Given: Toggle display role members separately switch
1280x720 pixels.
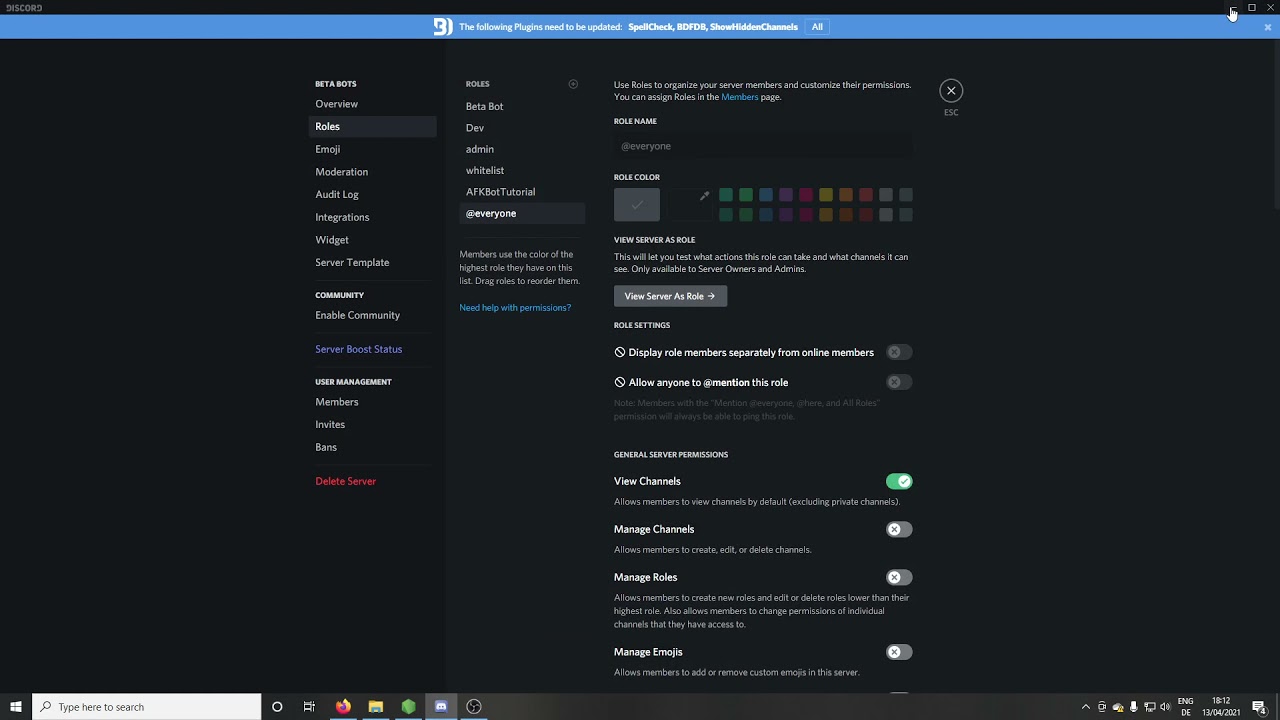Looking at the screenshot, I should (x=899, y=352).
